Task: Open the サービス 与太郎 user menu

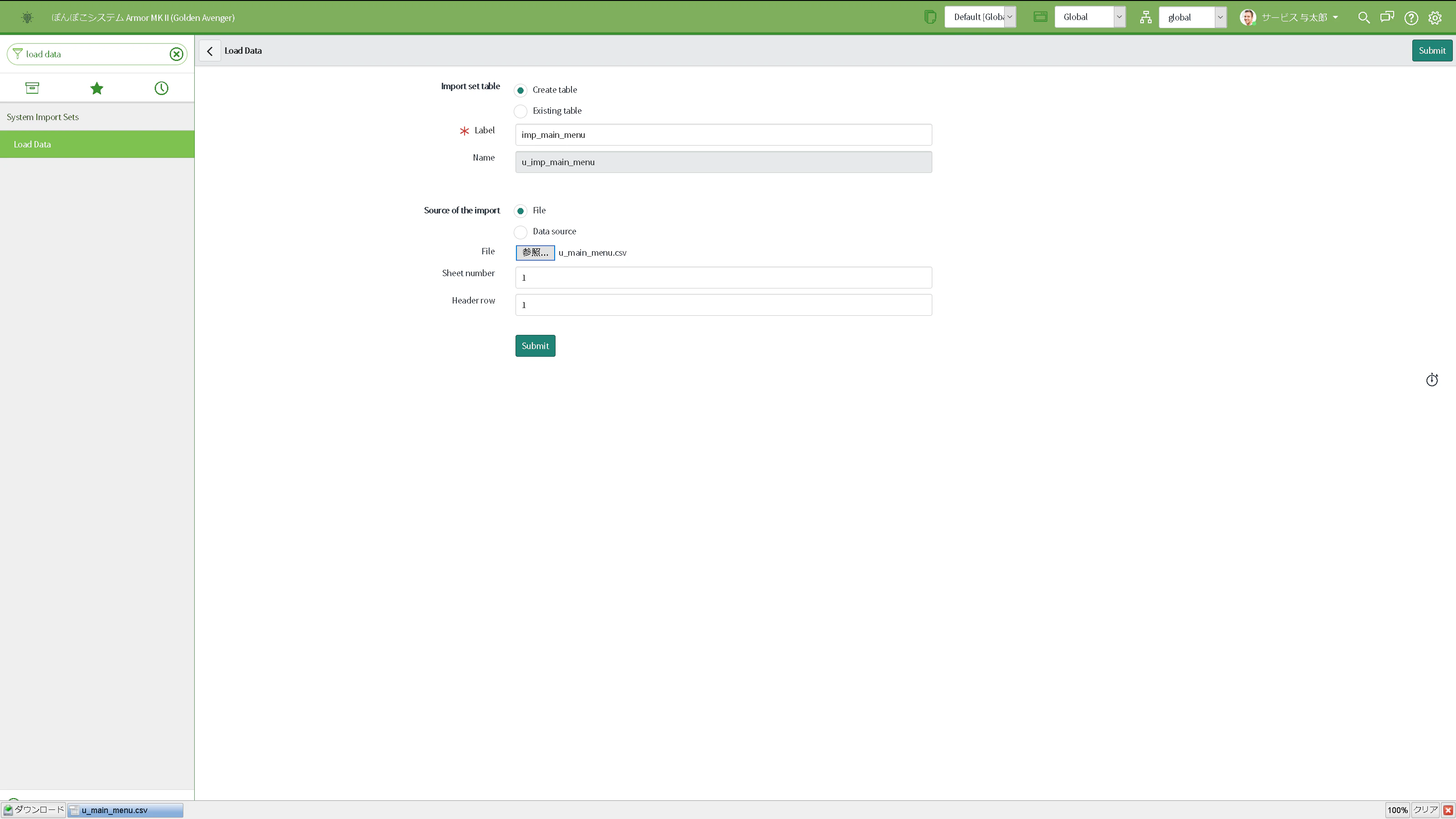Action: coord(1299,18)
